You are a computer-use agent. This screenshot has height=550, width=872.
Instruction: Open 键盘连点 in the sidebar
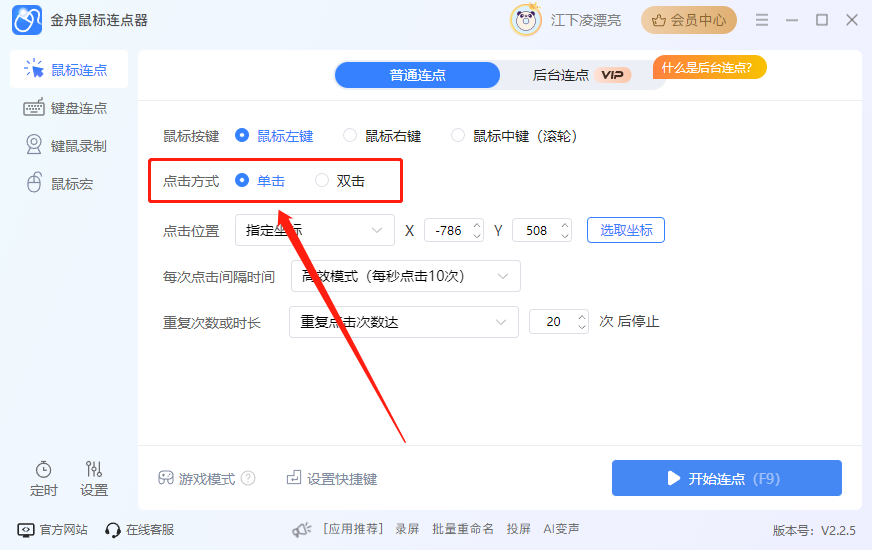pos(69,108)
